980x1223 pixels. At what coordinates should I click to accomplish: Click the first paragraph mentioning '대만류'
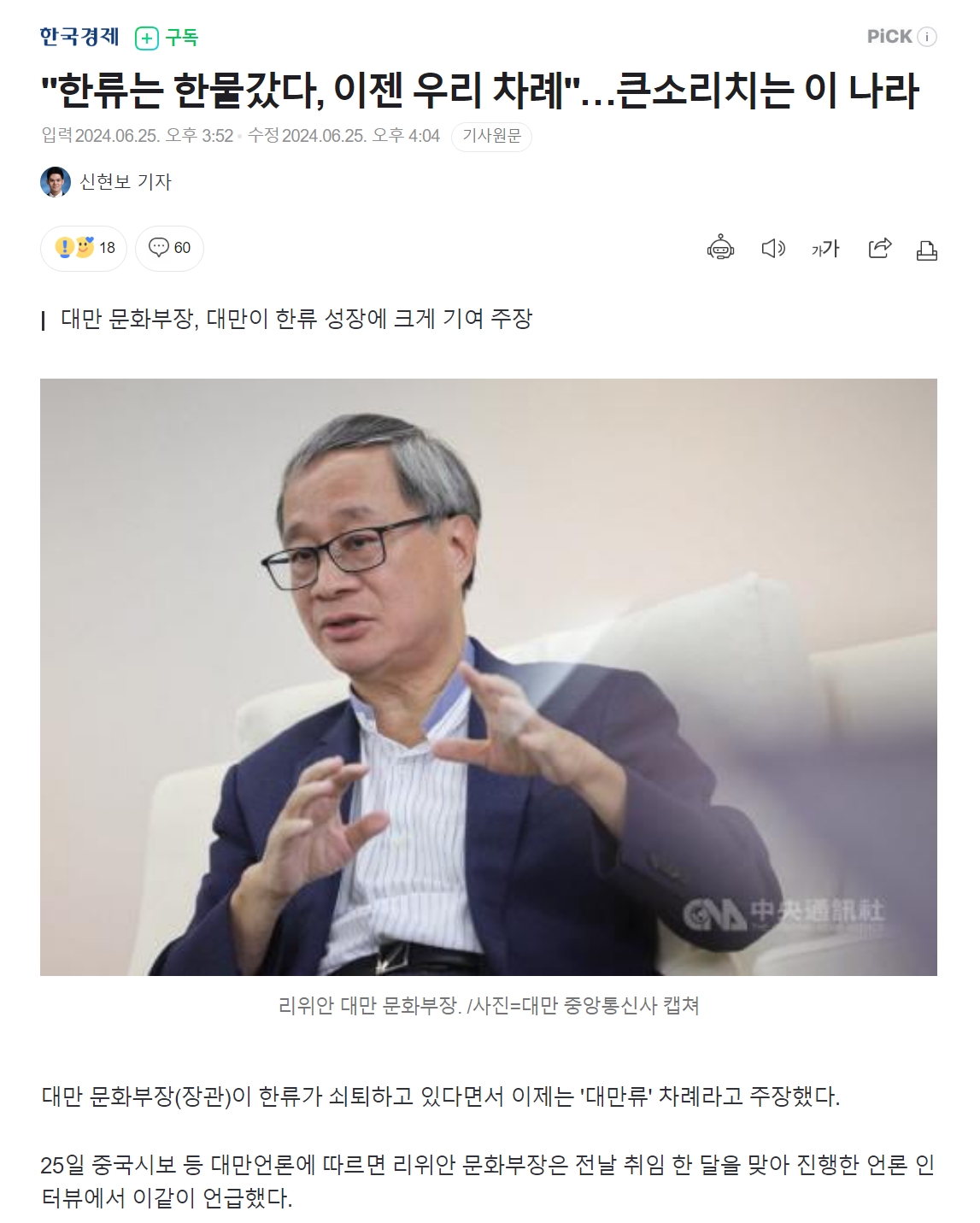pos(441,1097)
